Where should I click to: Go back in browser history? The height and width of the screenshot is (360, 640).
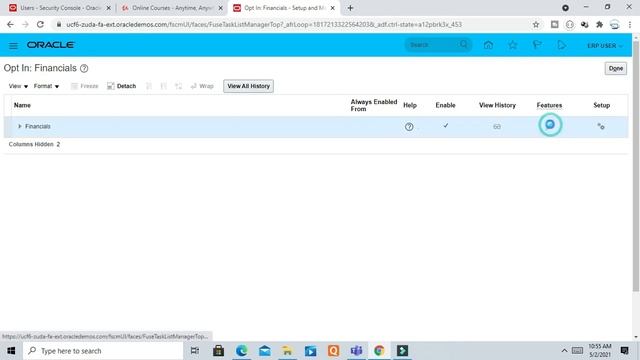[x=10, y=24]
